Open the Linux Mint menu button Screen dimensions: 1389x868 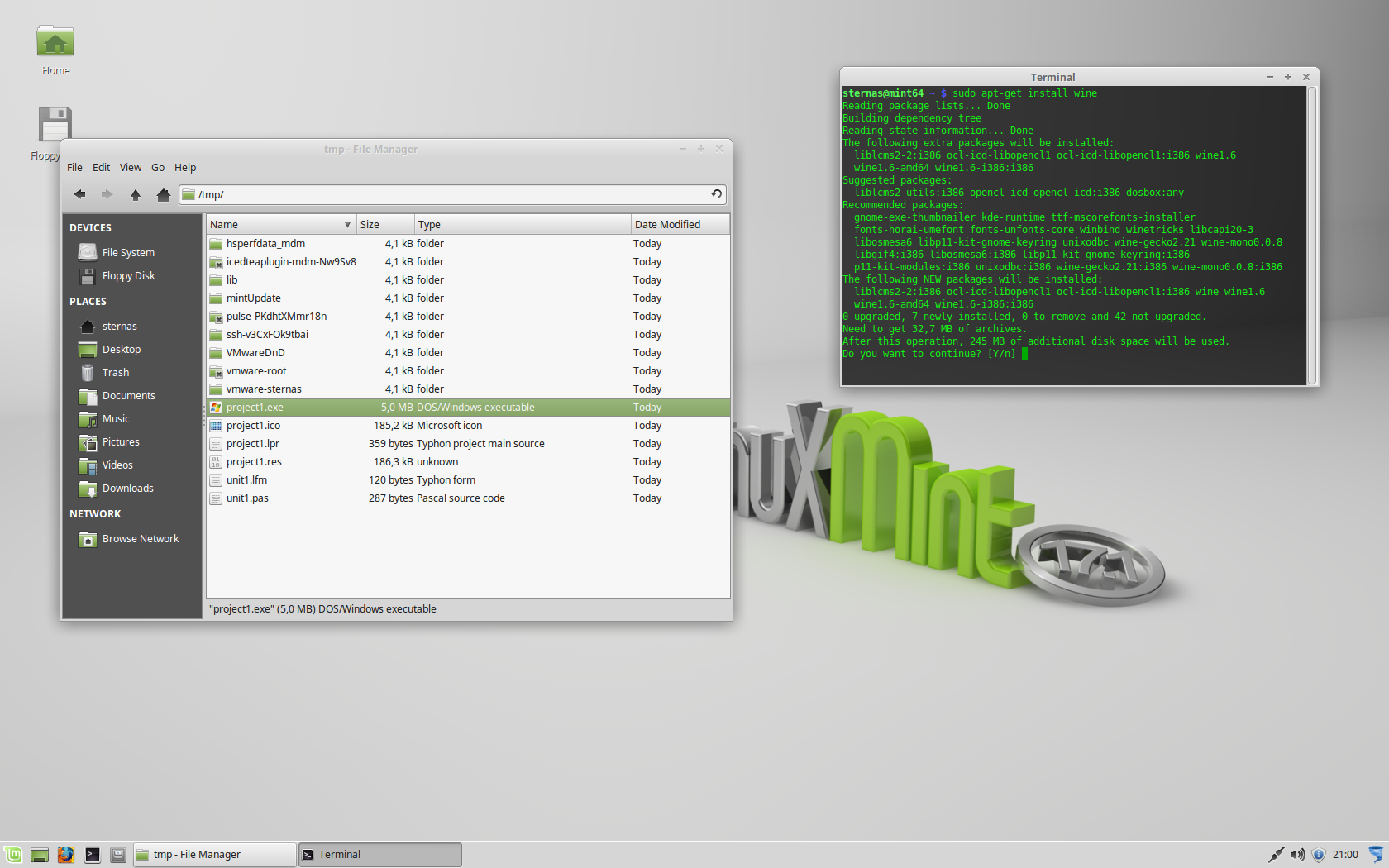pyautogui.click(x=13, y=854)
